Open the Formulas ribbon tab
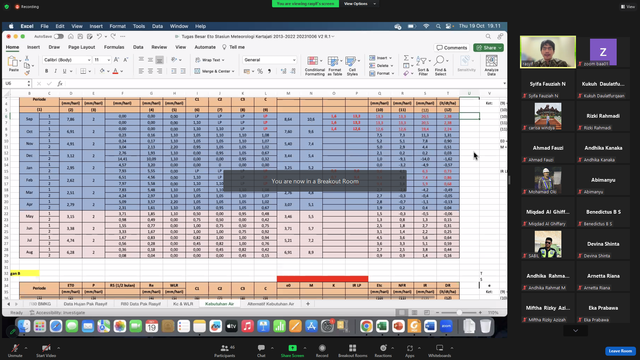The width and height of the screenshot is (640, 360). pyautogui.click(x=114, y=47)
